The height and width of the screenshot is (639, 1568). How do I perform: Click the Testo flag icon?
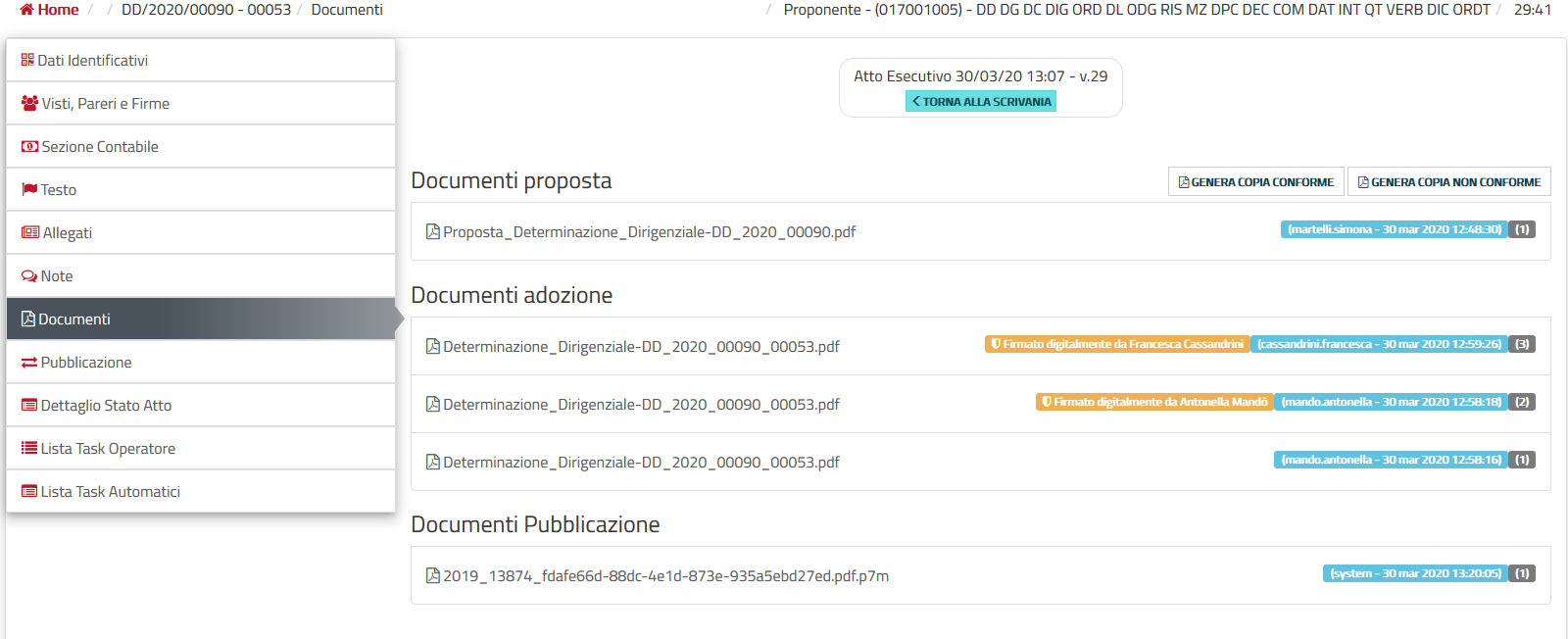29,189
